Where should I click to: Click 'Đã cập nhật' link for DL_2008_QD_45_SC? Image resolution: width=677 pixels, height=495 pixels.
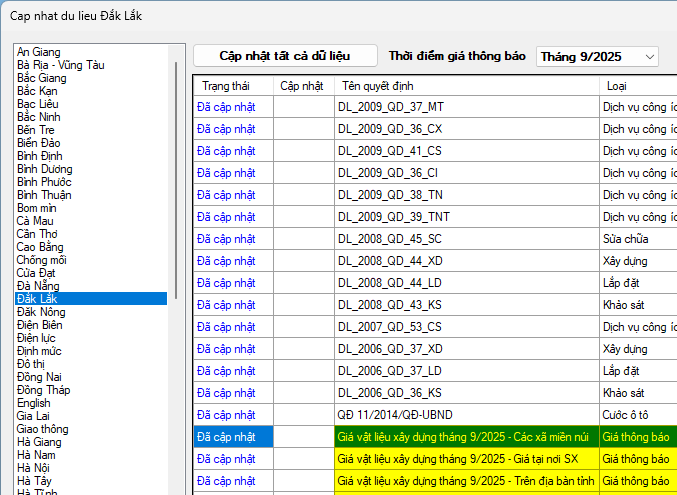tap(226, 238)
